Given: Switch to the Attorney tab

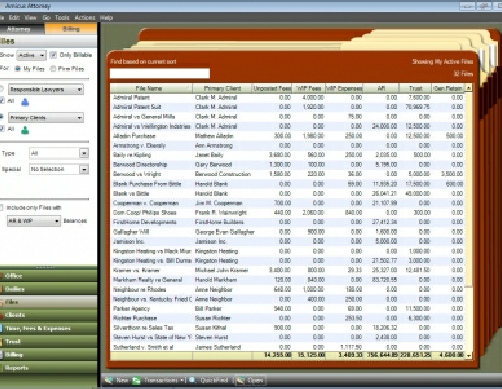Looking at the screenshot, I should coord(22,29).
